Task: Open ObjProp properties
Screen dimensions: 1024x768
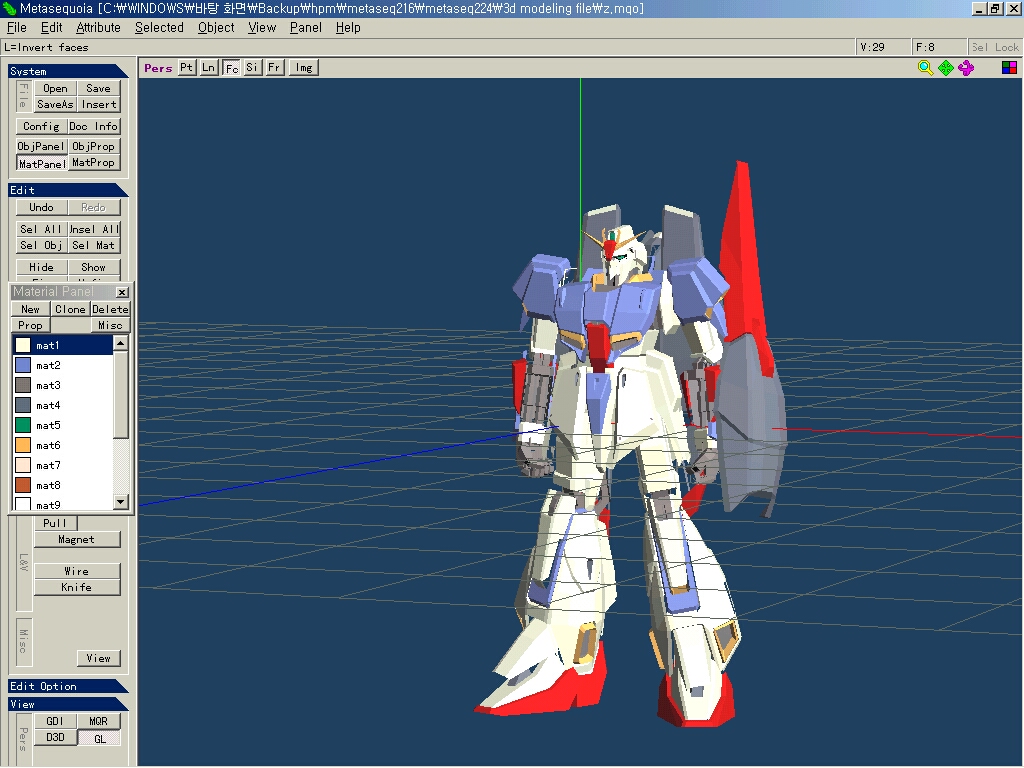Action: [x=93, y=146]
